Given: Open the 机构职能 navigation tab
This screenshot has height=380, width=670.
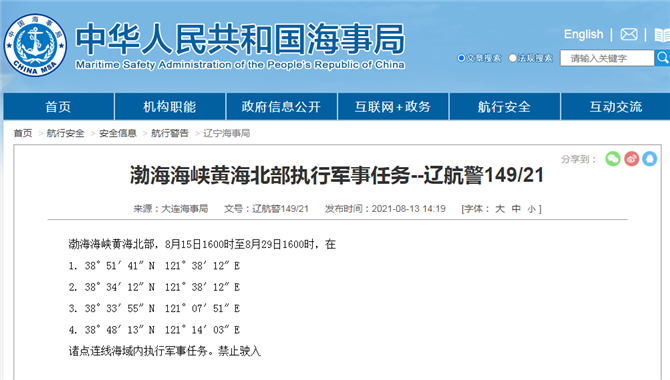Looking at the screenshot, I should tap(170, 106).
